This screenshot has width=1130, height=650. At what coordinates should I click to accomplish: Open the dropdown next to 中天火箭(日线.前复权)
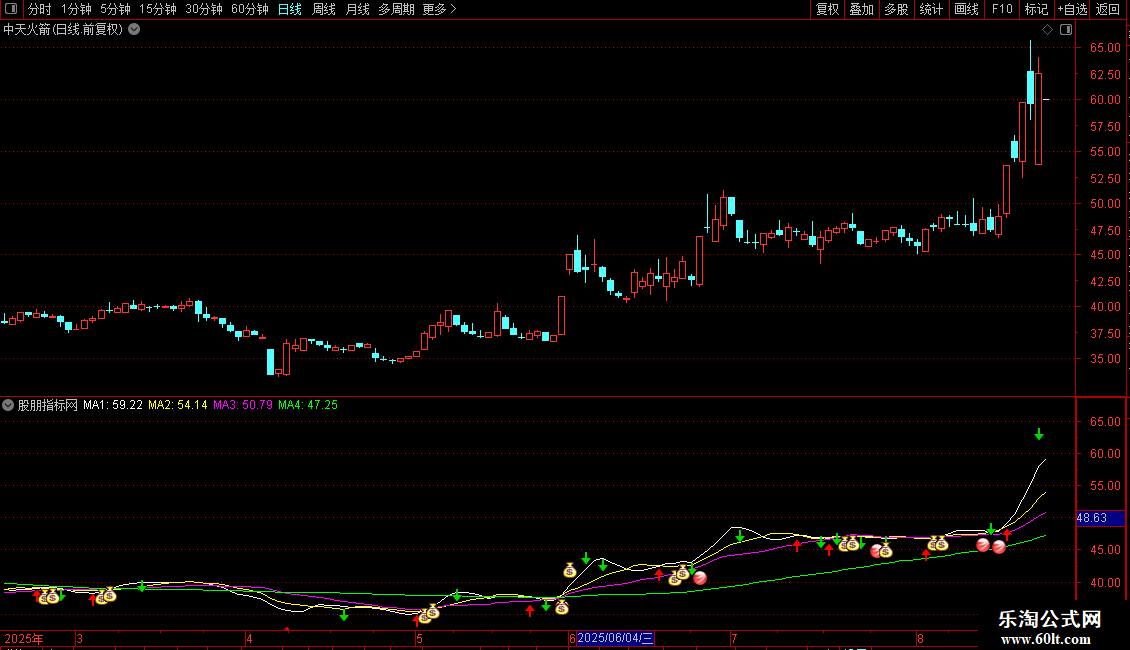pos(134,30)
